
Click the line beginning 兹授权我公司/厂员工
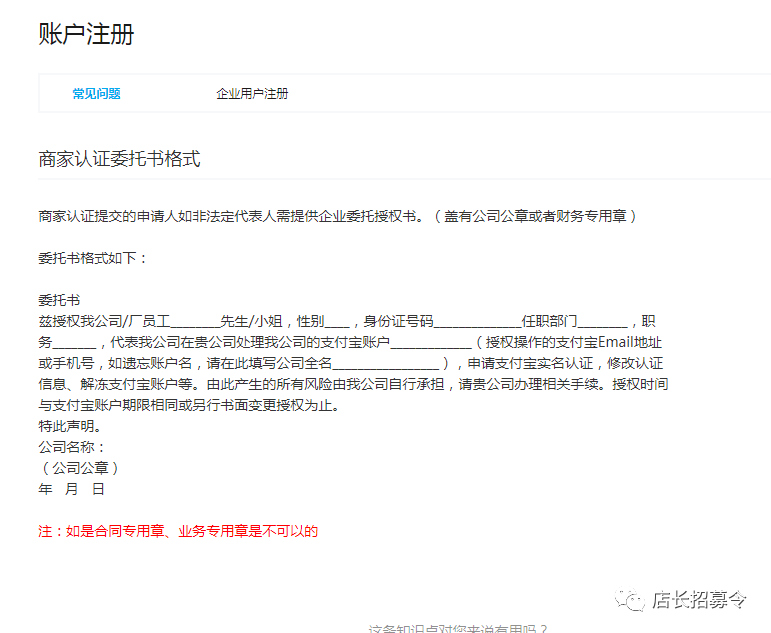(347, 321)
